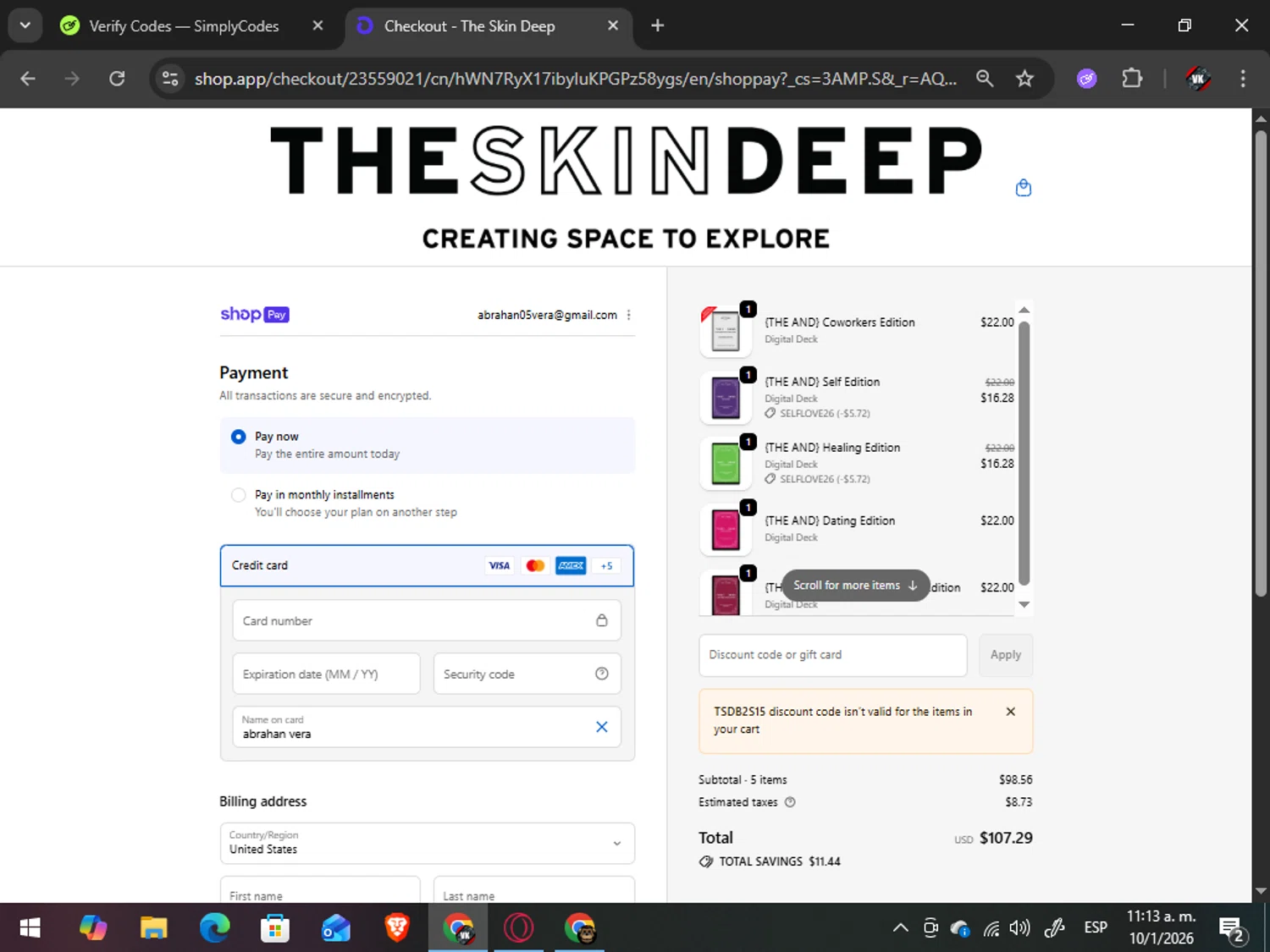Click the browser address bar URL

576,79
